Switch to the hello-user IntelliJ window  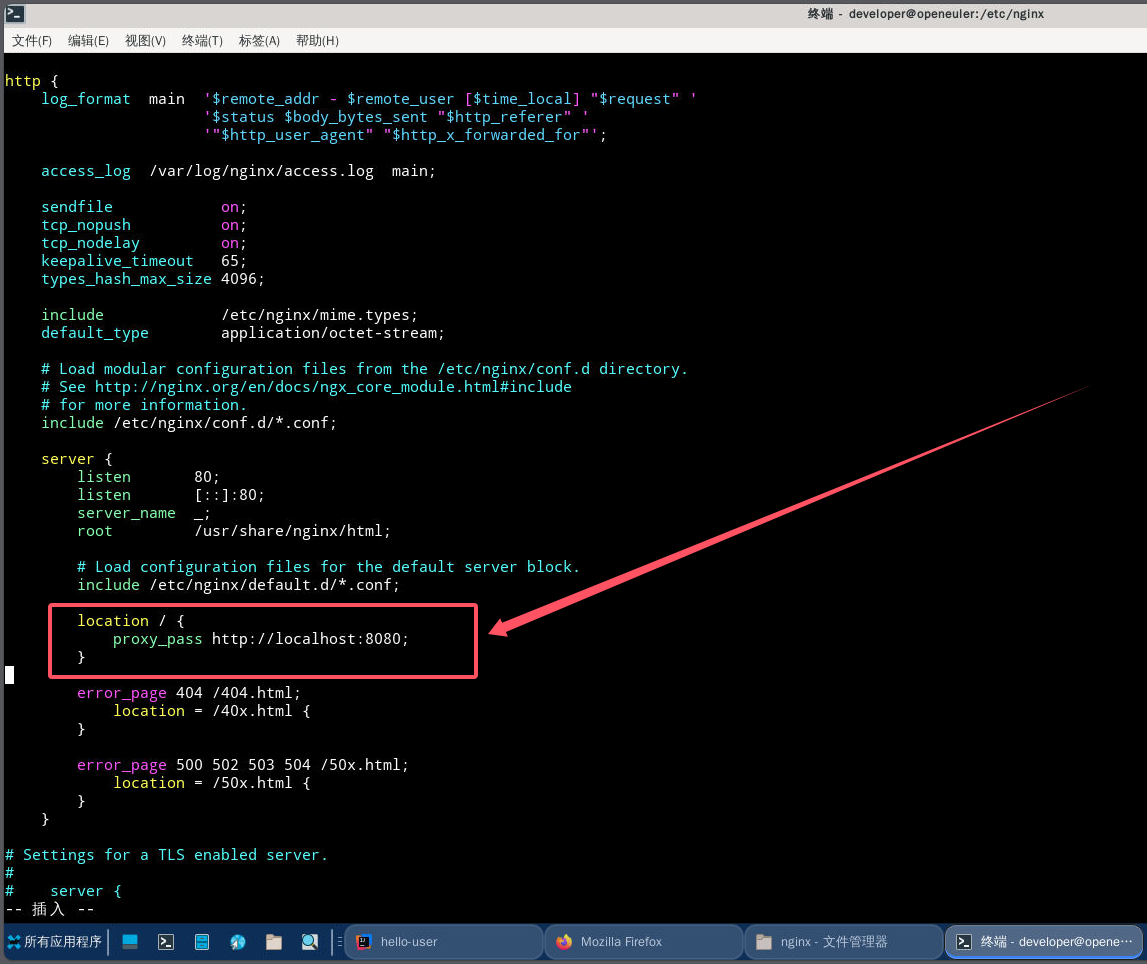[x=444, y=942]
